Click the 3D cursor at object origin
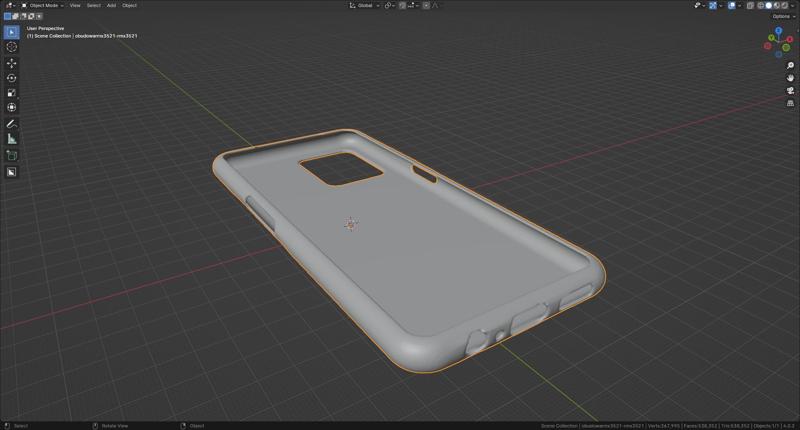This screenshot has width=800, height=430. point(351,223)
